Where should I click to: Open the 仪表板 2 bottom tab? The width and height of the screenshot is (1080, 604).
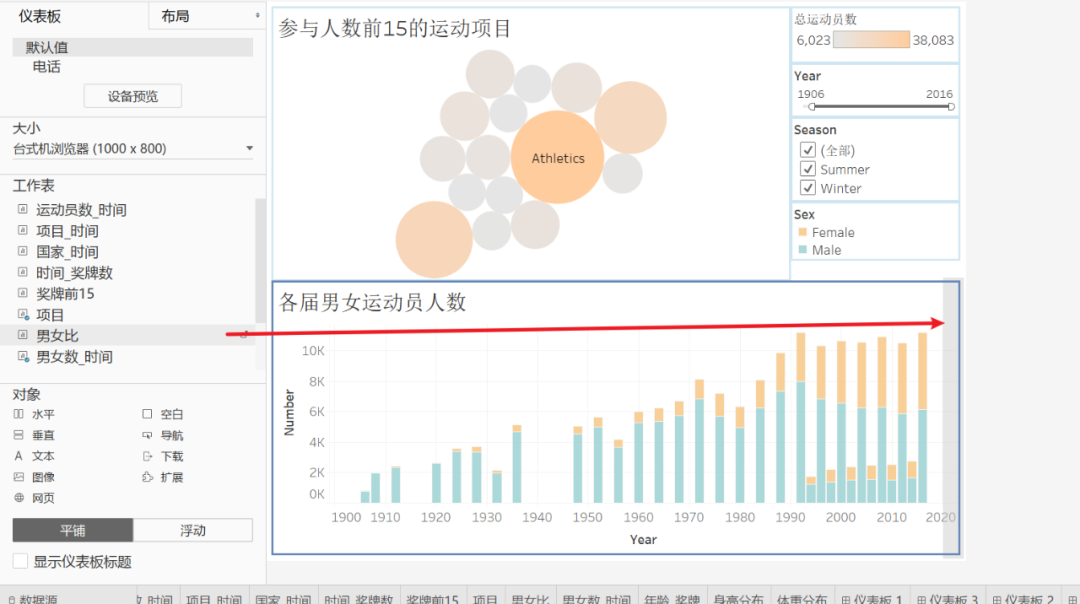point(1022,598)
